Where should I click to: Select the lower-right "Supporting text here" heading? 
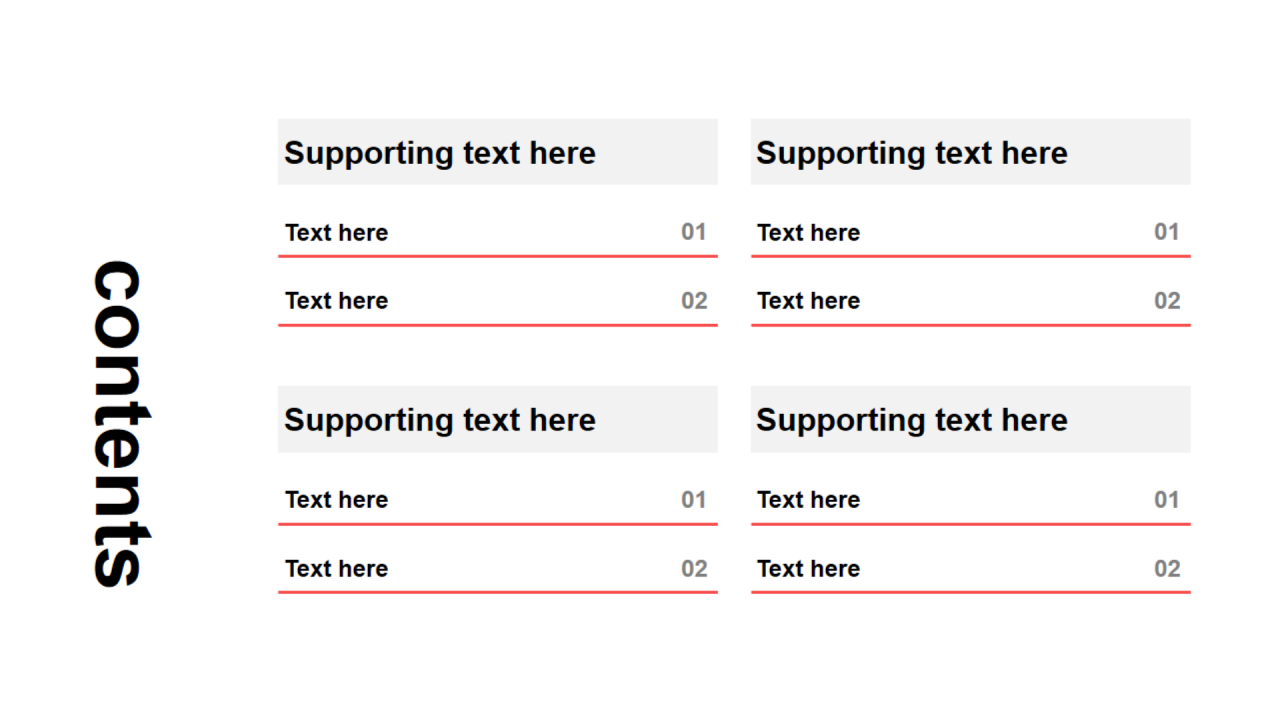point(912,420)
